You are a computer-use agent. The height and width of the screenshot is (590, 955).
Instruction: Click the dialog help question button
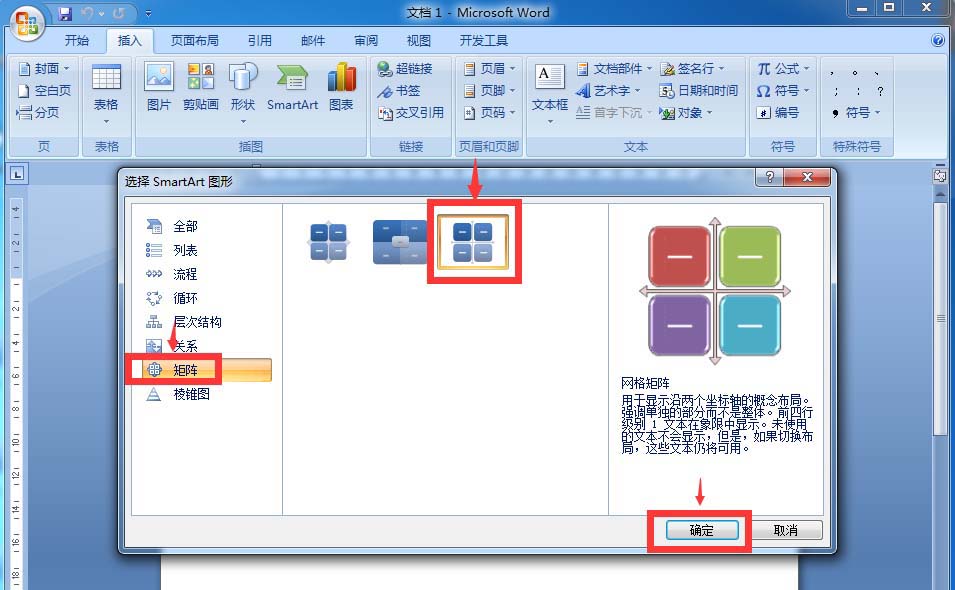[x=770, y=177]
